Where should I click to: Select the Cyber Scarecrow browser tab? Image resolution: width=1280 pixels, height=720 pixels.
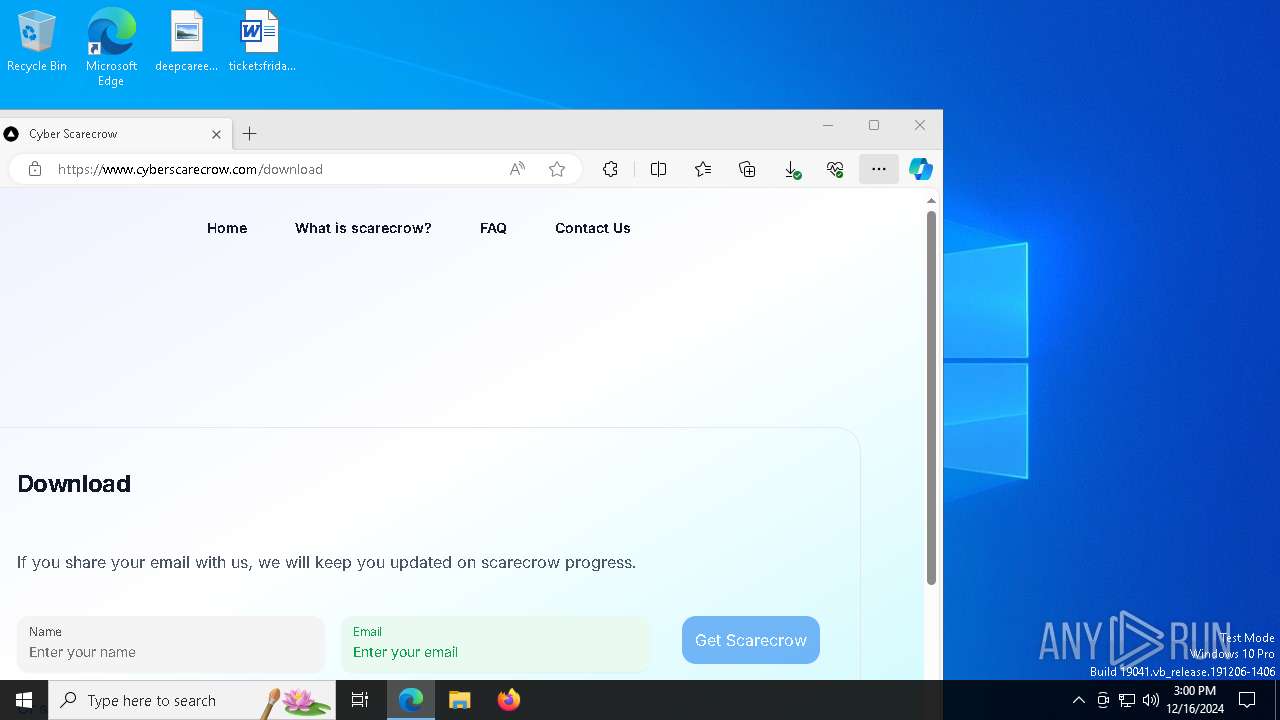[115, 134]
